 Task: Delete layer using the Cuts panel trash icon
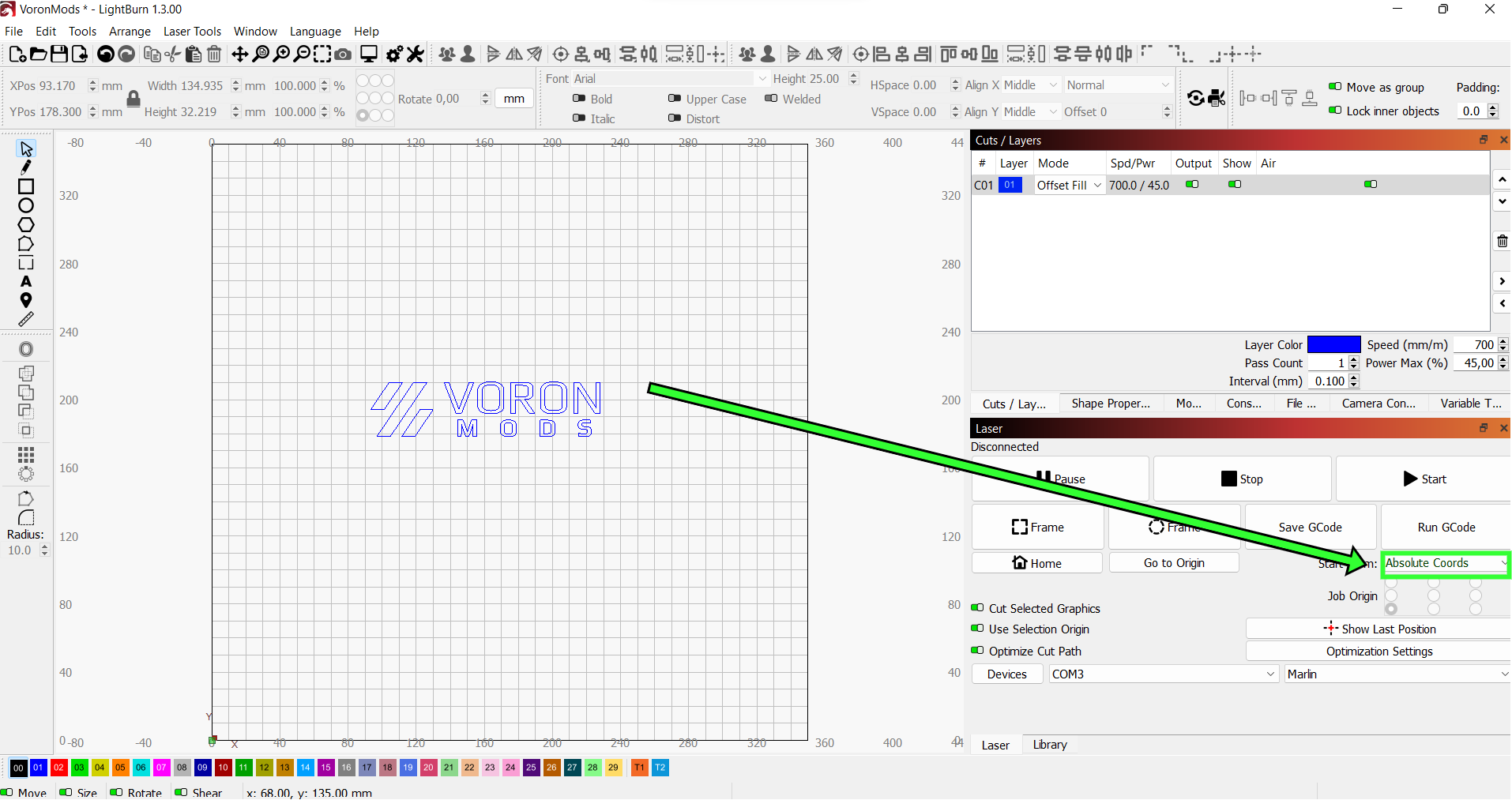point(1502,241)
